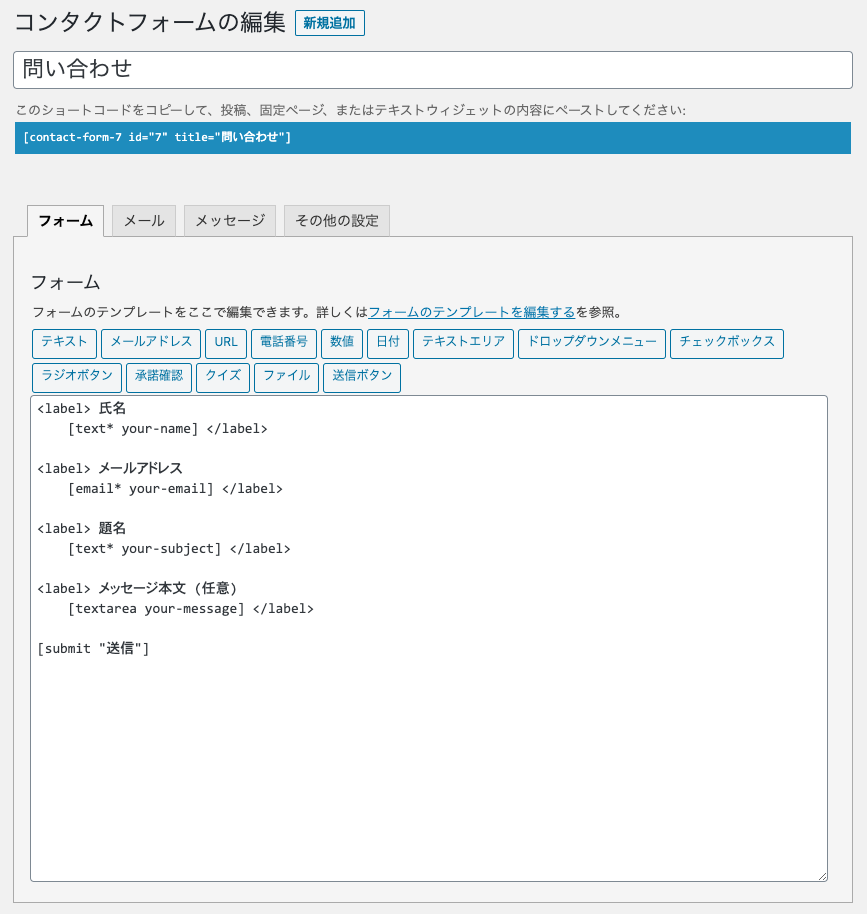Grab the textarea resize handle corner
867x914 pixels.
click(x=822, y=876)
